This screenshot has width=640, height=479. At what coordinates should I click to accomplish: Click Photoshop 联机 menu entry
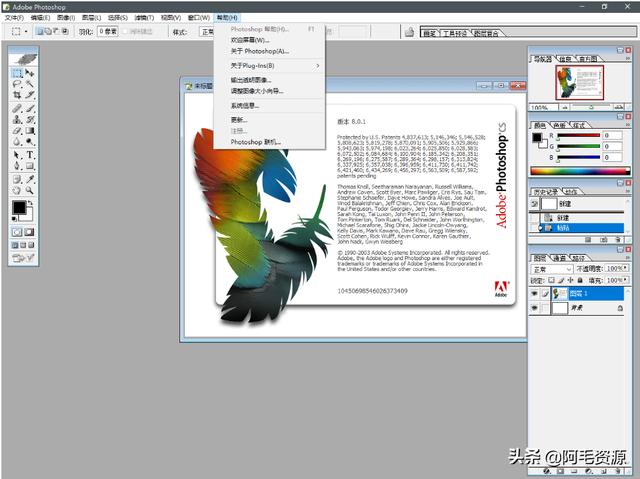coord(256,142)
